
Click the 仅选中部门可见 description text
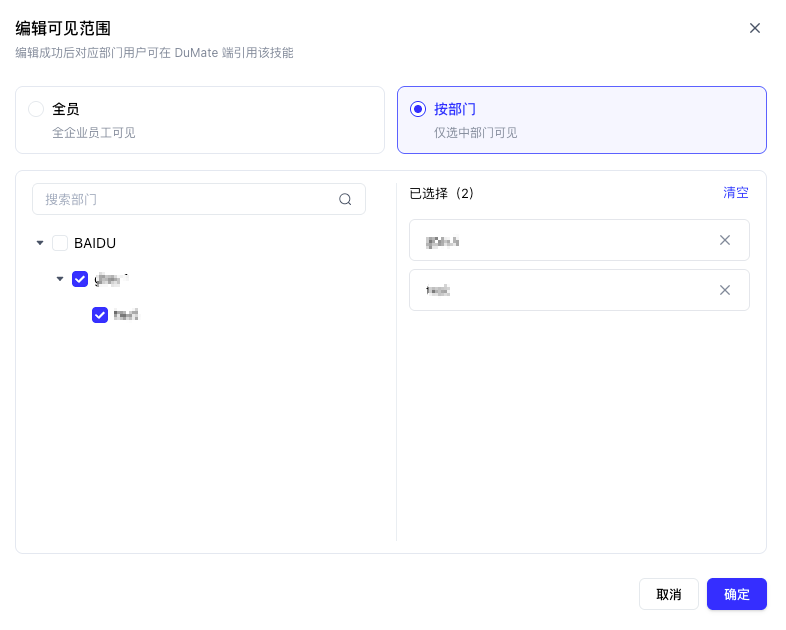[475, 133]
